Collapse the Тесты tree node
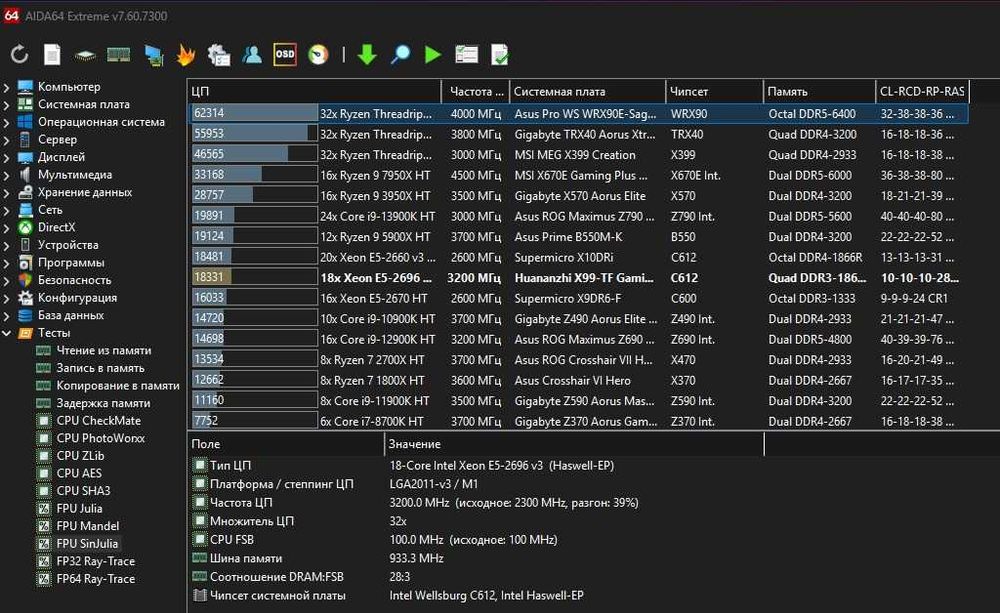Image resolution: width=1000 pixels, height=613 pixels. point(6,333)
